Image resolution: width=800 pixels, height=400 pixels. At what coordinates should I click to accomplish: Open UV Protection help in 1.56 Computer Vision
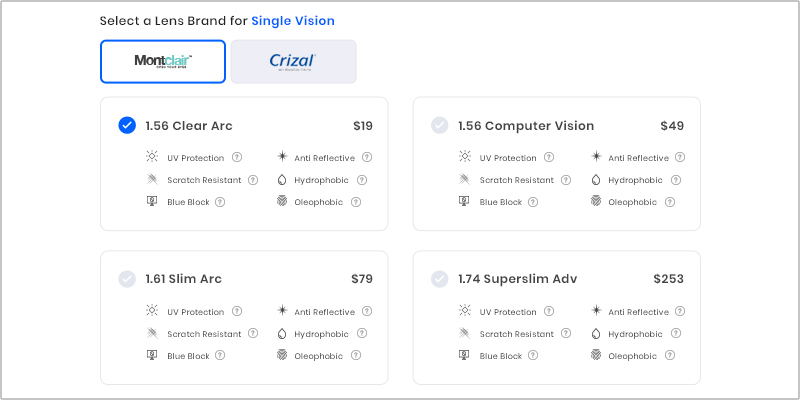pyautogui.click(x=549, y=157)
